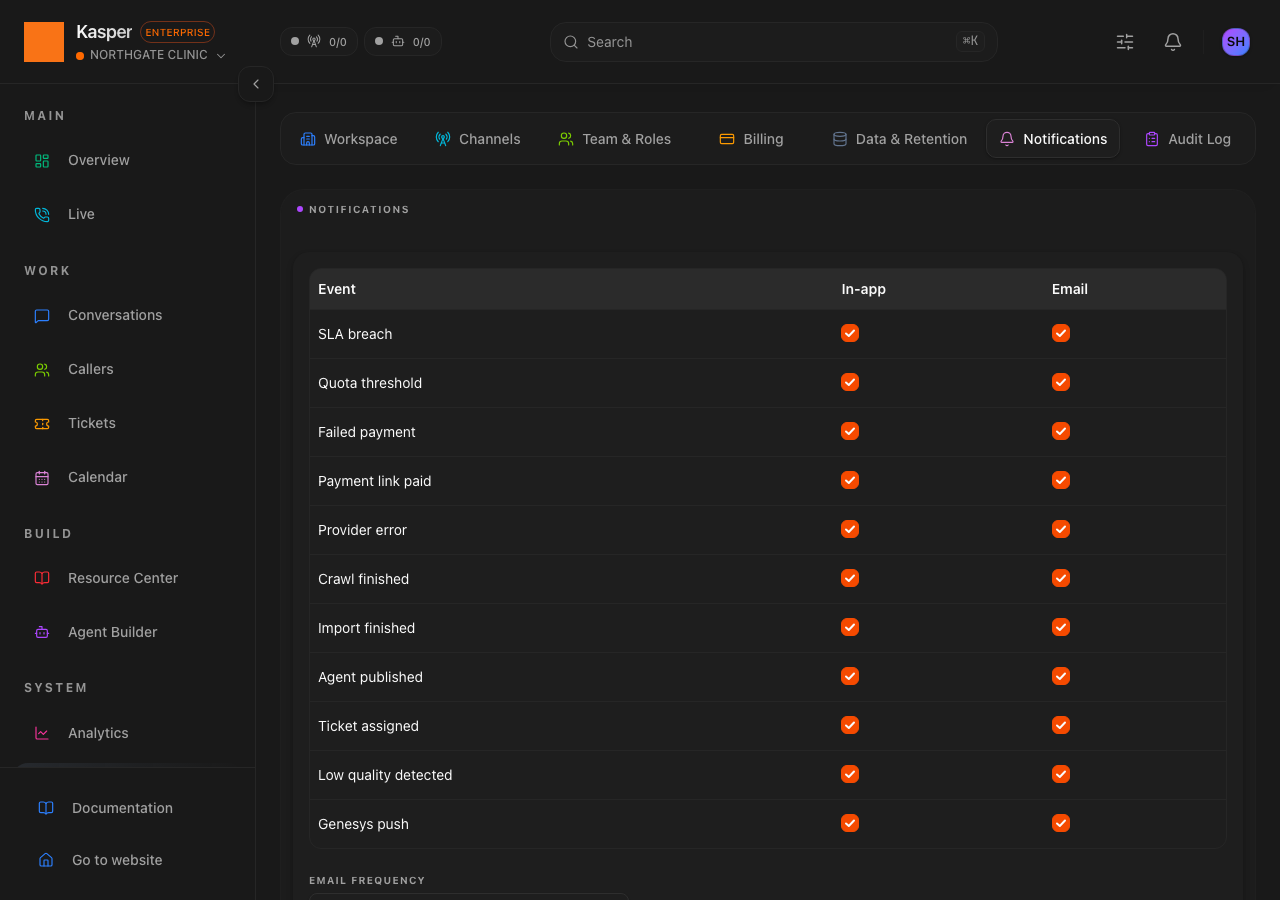Toggle In-app for Crawl finished
The height and width of the screenshot is (900, 1280).
click(850, 578)
